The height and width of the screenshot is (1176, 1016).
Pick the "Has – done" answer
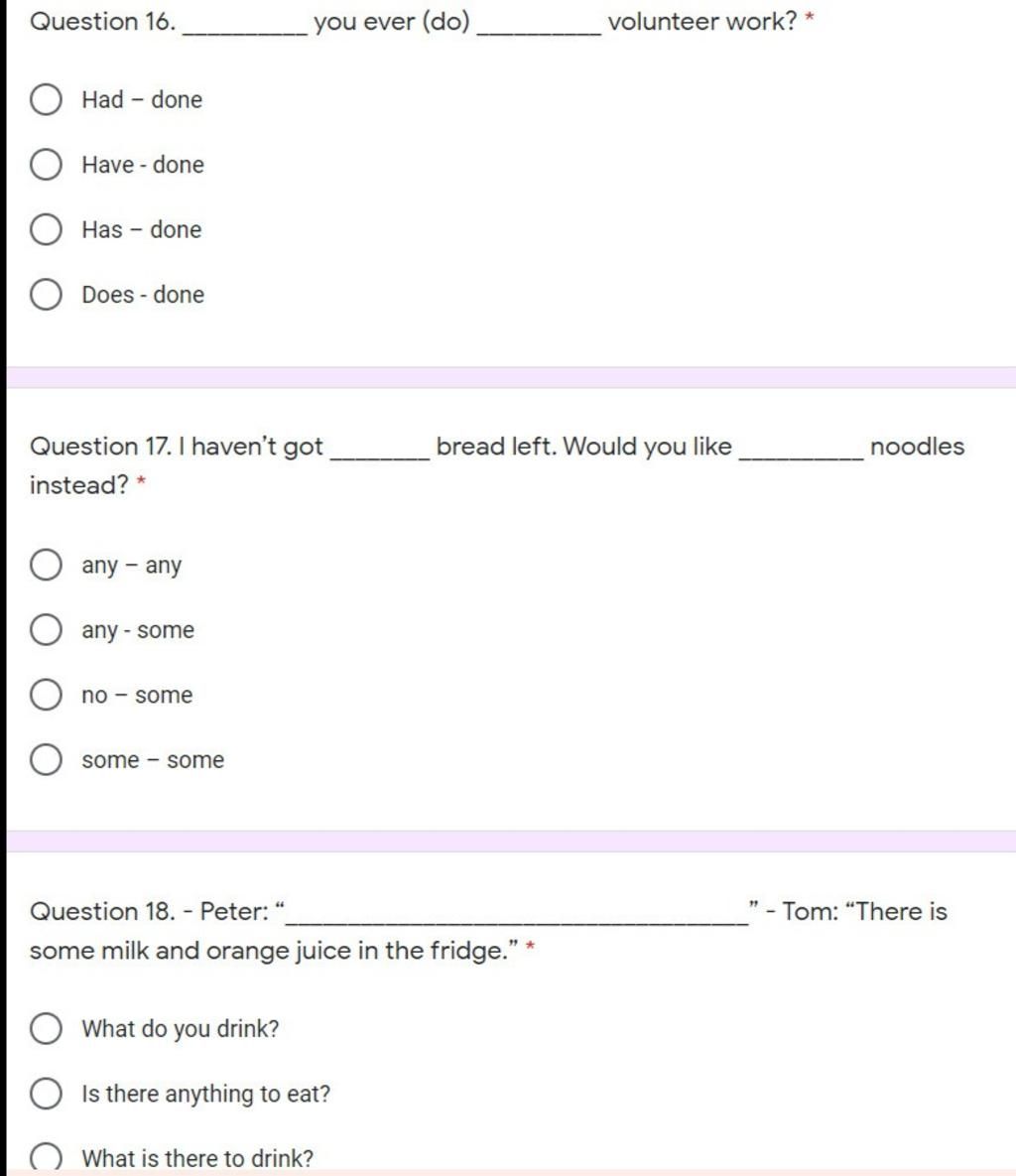click(46, 229)
